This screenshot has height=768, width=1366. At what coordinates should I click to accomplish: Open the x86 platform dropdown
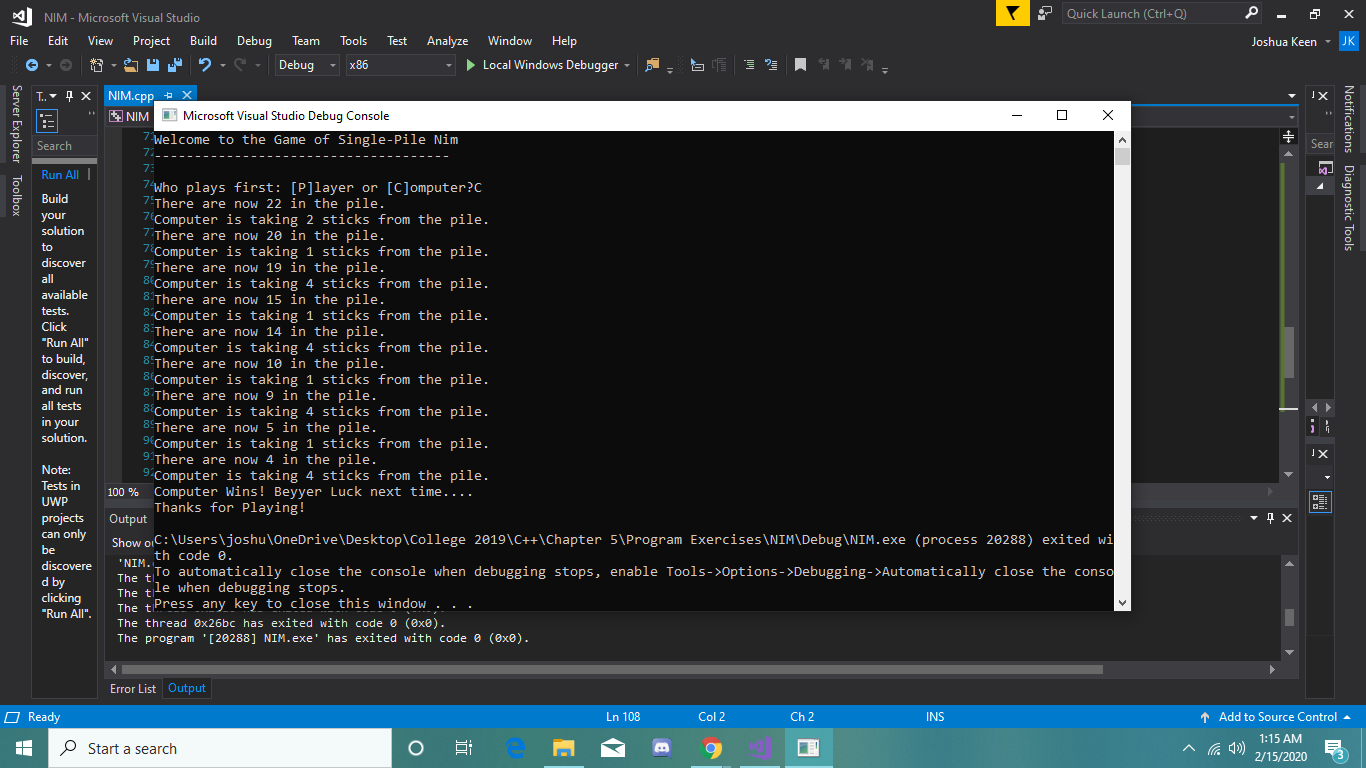[x=400, y=64]
